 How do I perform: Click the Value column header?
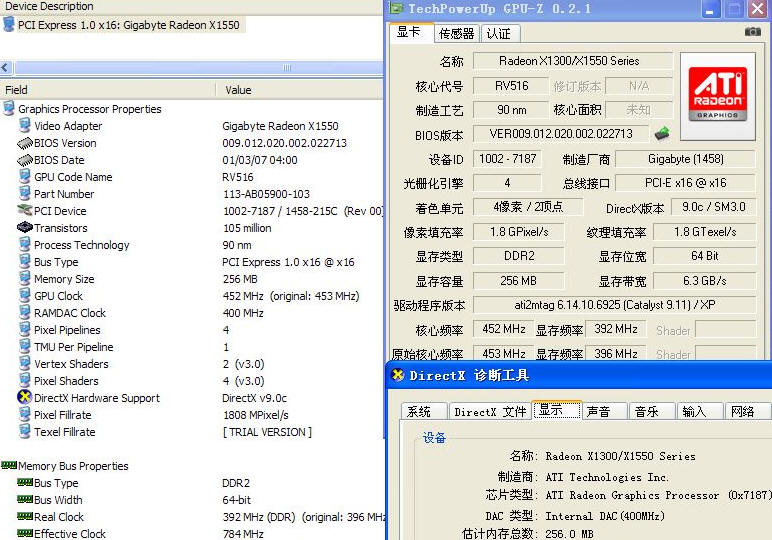coord(299,90)
